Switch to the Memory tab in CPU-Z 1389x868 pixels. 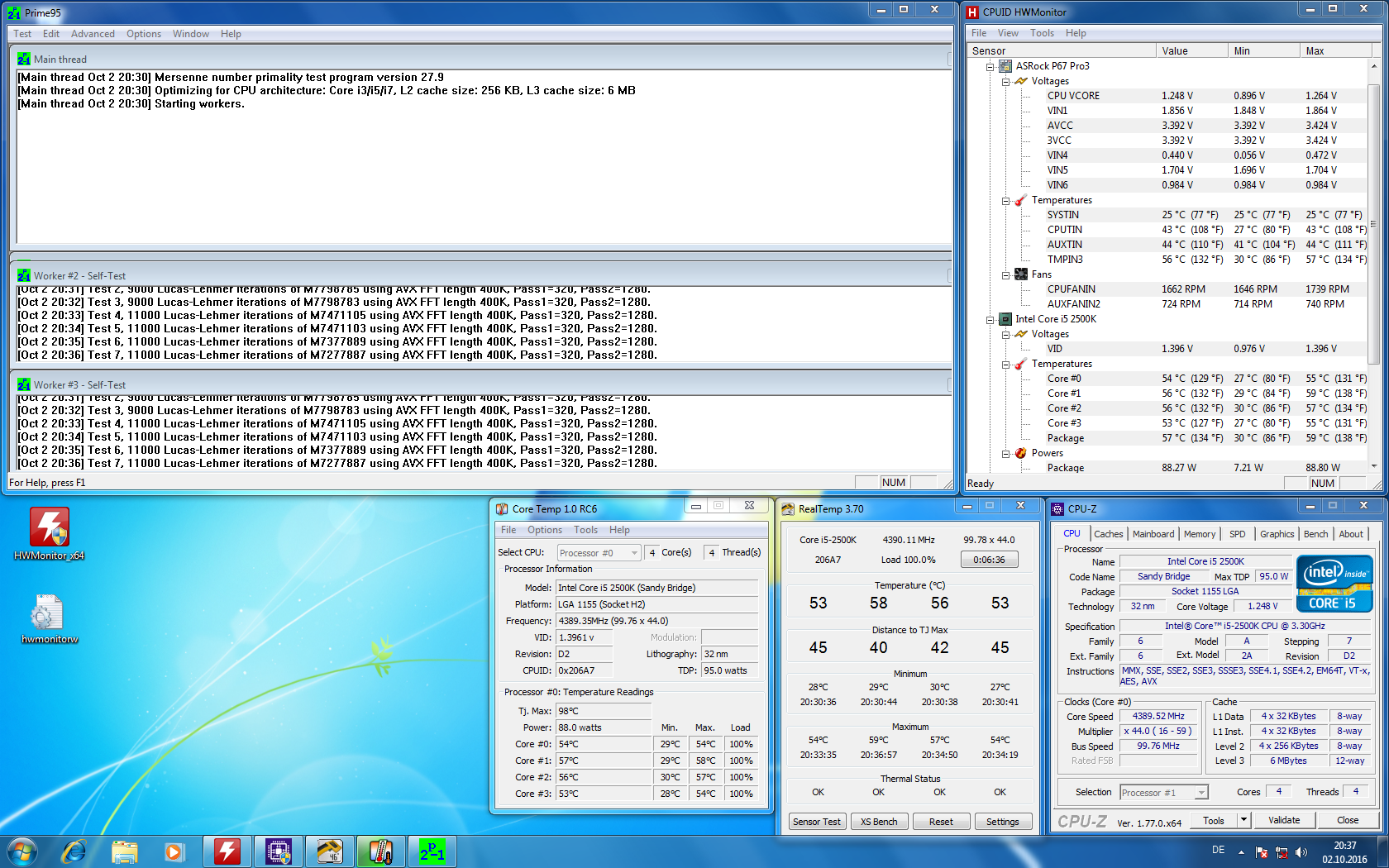(x=1200, y=534)
